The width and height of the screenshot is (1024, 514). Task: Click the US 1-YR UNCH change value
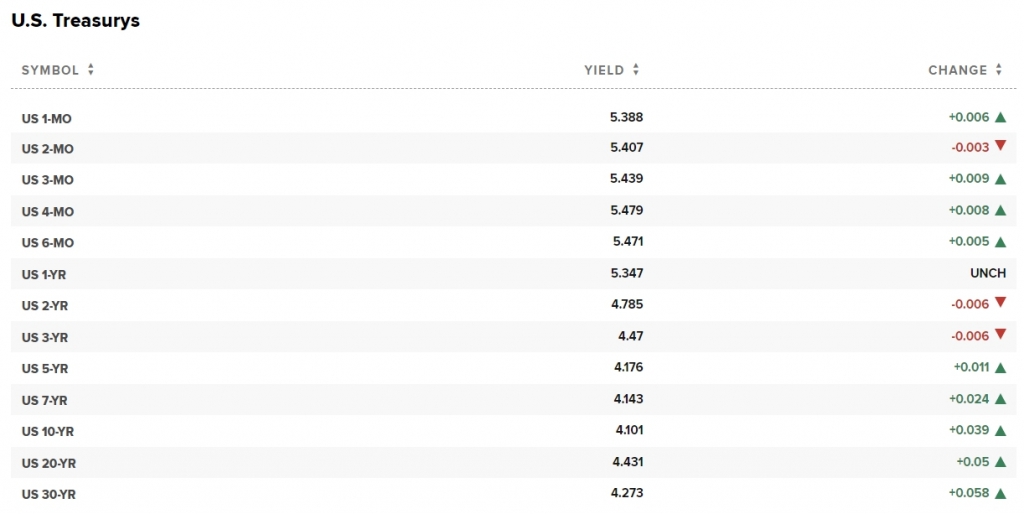click(987, 273)
